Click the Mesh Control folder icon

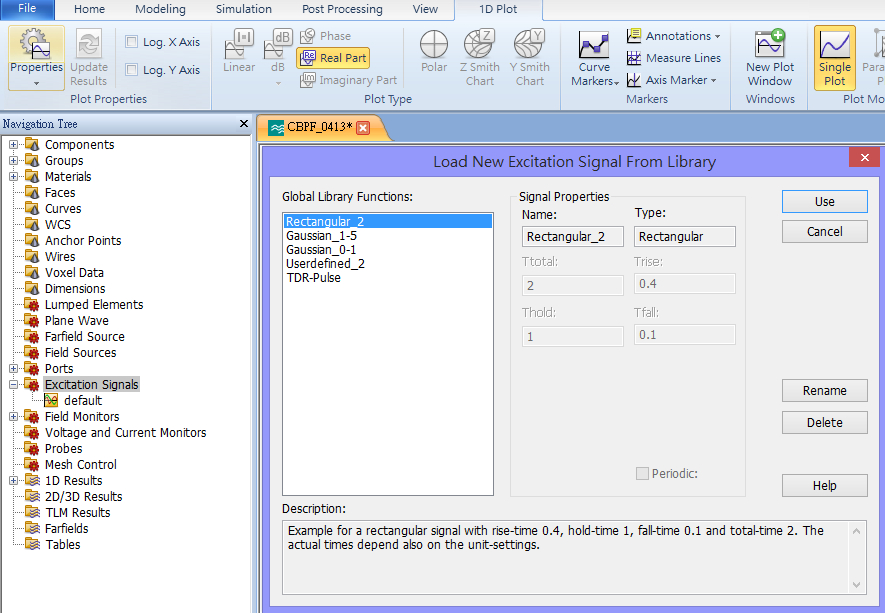point(32,465)
